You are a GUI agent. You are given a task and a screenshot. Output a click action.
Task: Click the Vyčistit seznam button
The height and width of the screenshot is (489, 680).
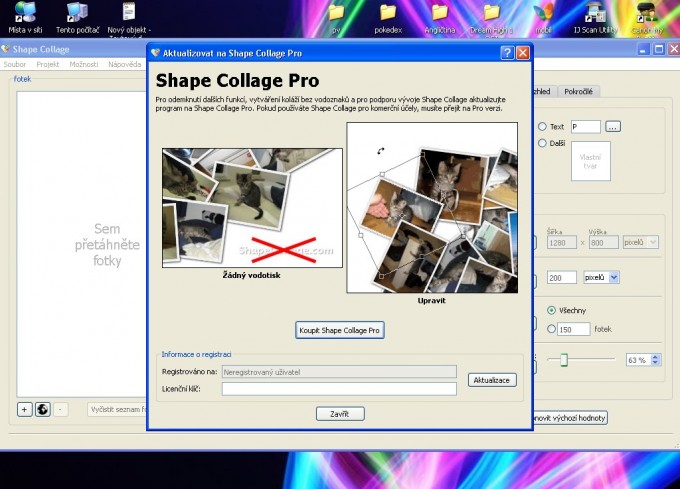(x=117, y=409)
